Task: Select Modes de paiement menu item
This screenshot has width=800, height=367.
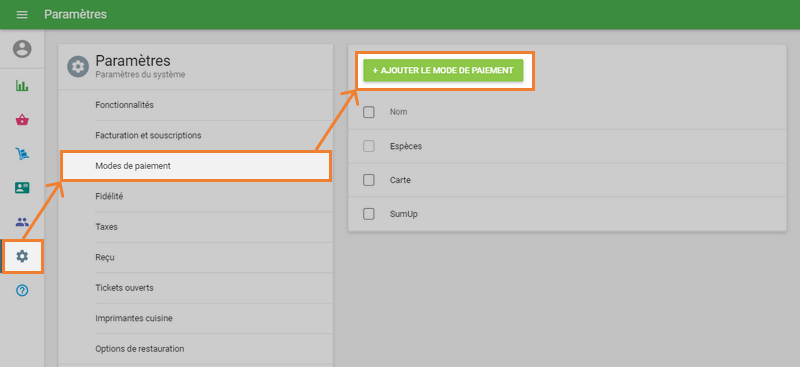Action: (196, 166)
